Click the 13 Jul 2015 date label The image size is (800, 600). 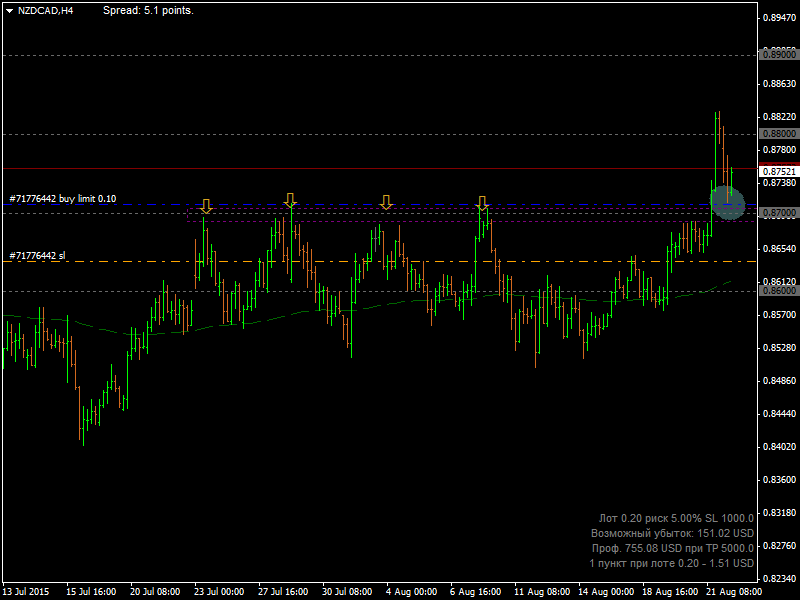26,592
